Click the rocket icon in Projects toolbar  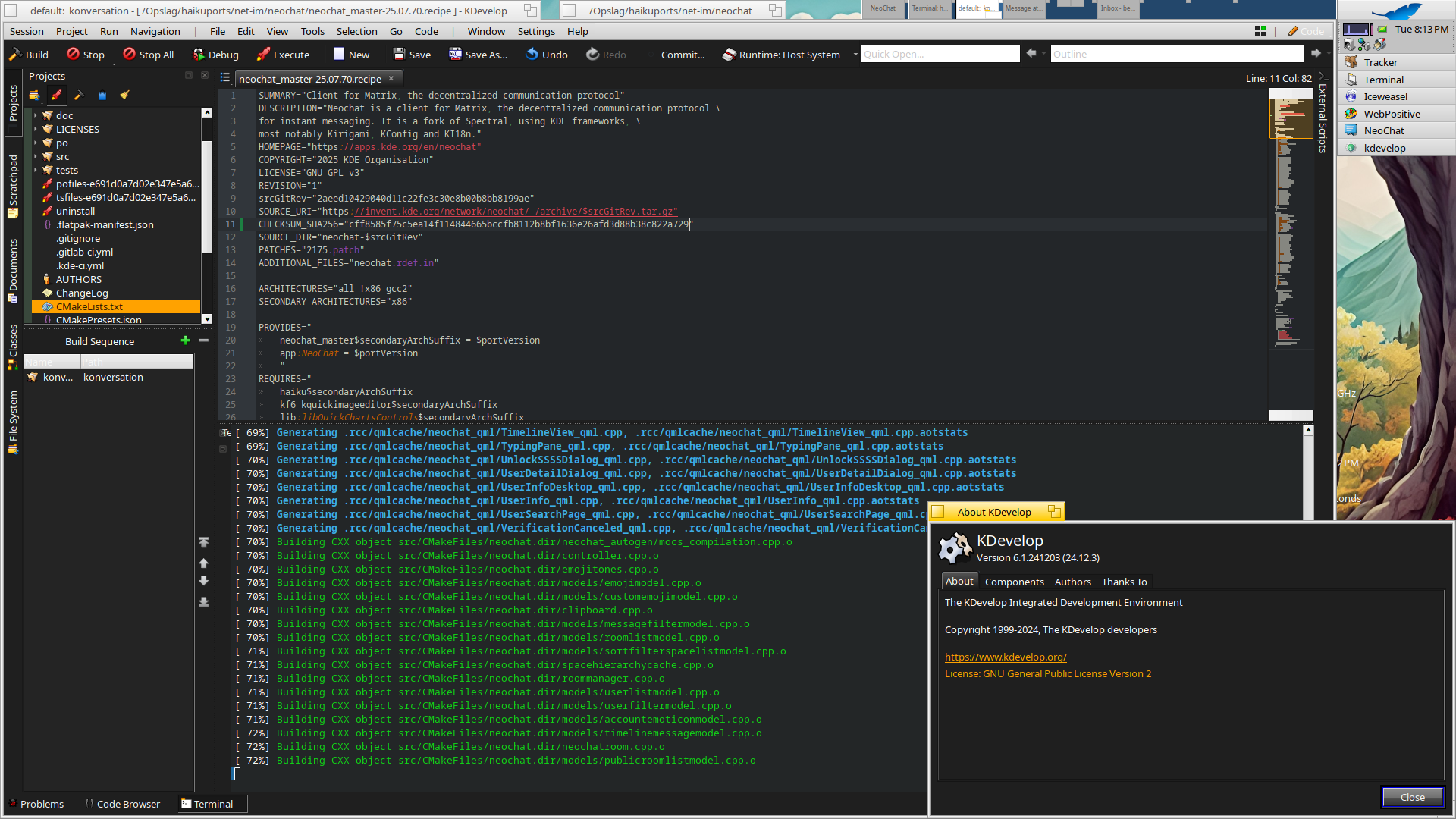point(56,95)
